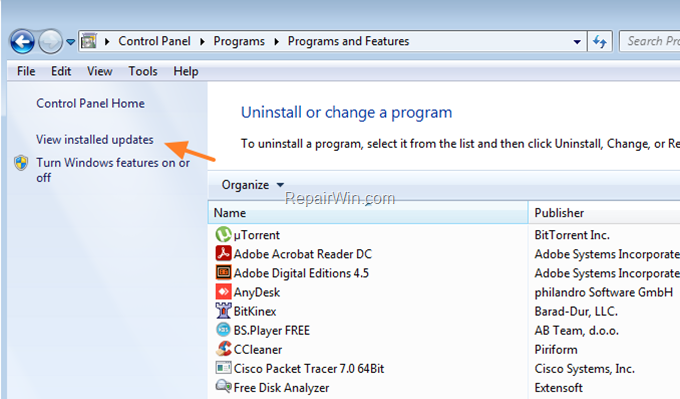Expand the arrow after Control Panel breadcrumb
Viewport: 680px width, 399px height.
202,42
